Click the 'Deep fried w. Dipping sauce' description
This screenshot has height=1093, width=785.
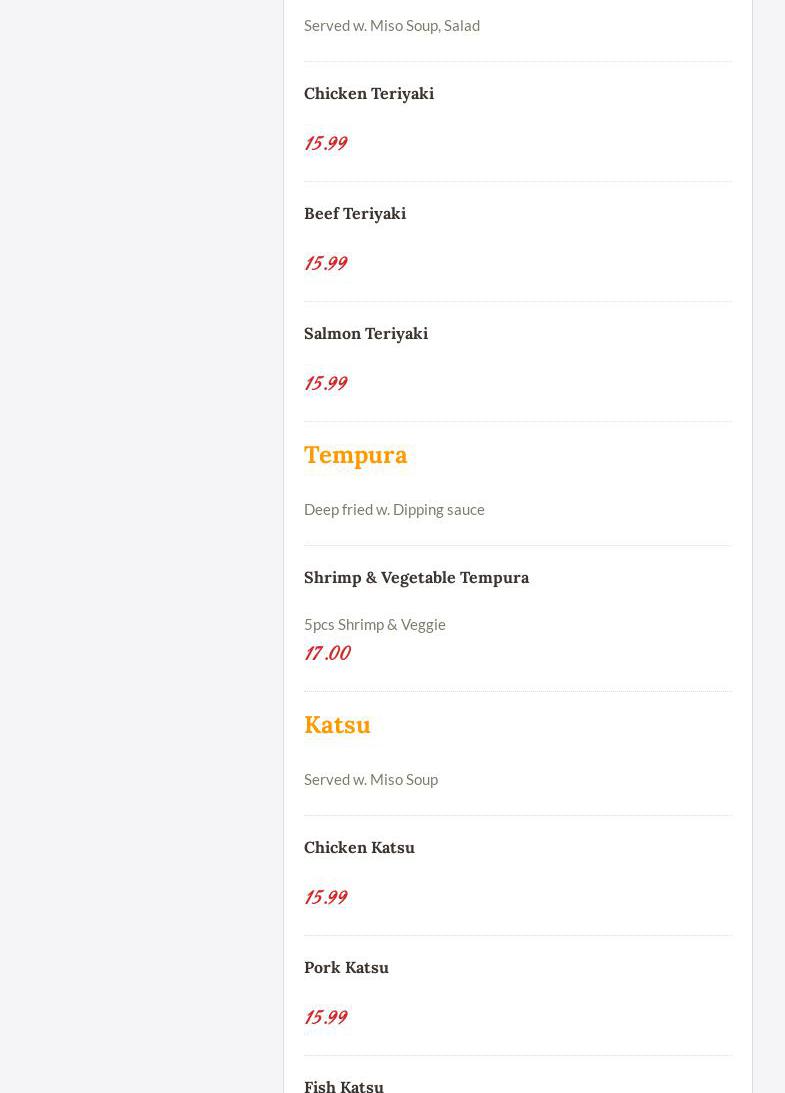pos(394,509)
